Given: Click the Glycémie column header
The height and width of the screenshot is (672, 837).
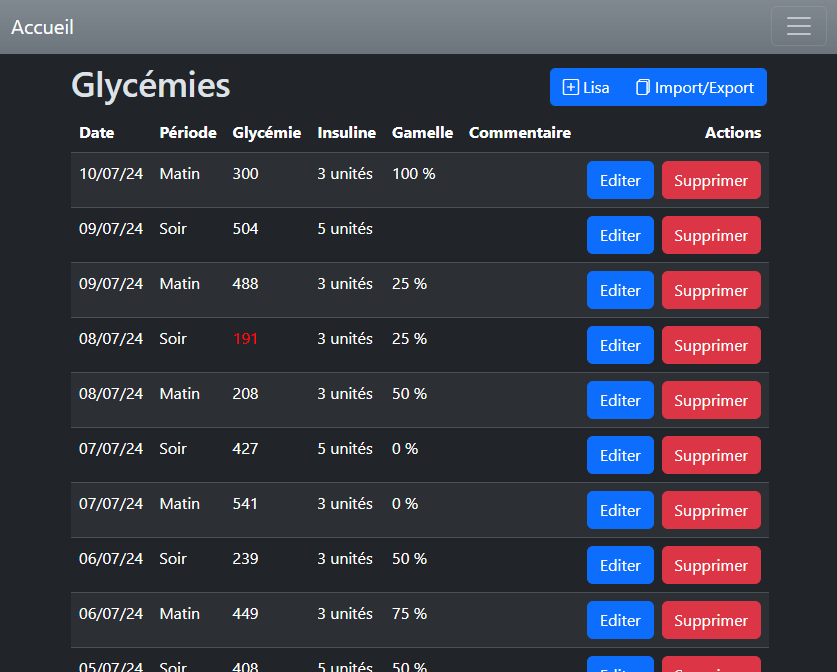Looking at the screenshot, I should pos(266,133).
